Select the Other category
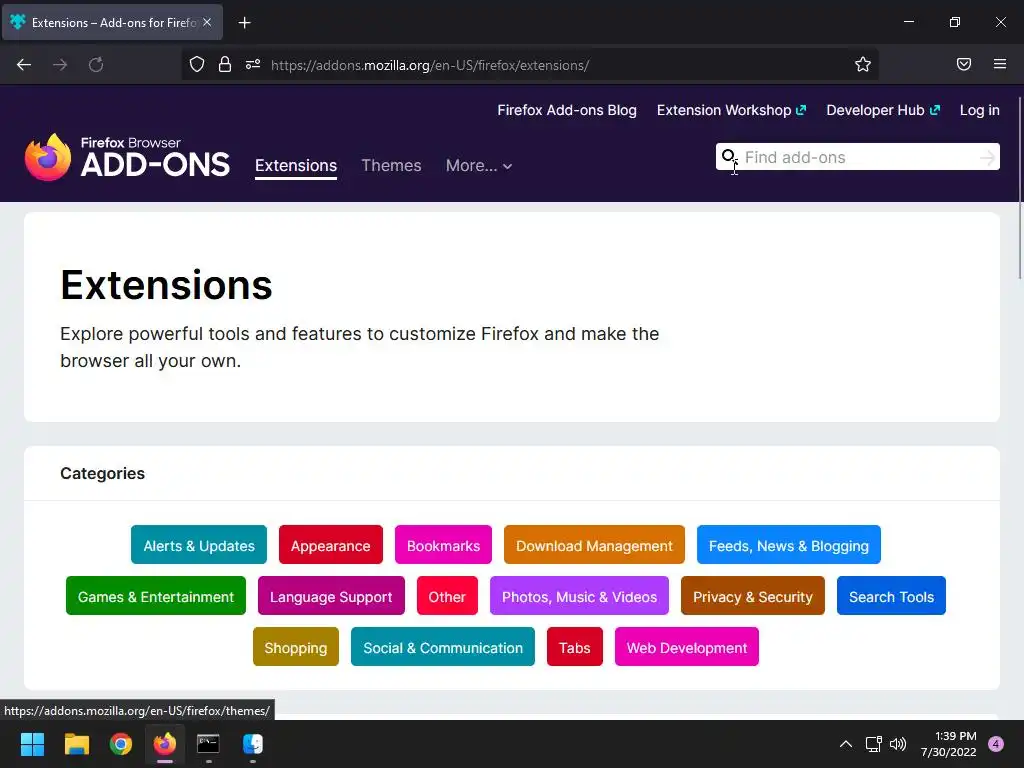Viewport: 1024px width, 768px height. [x=447, y=596]
